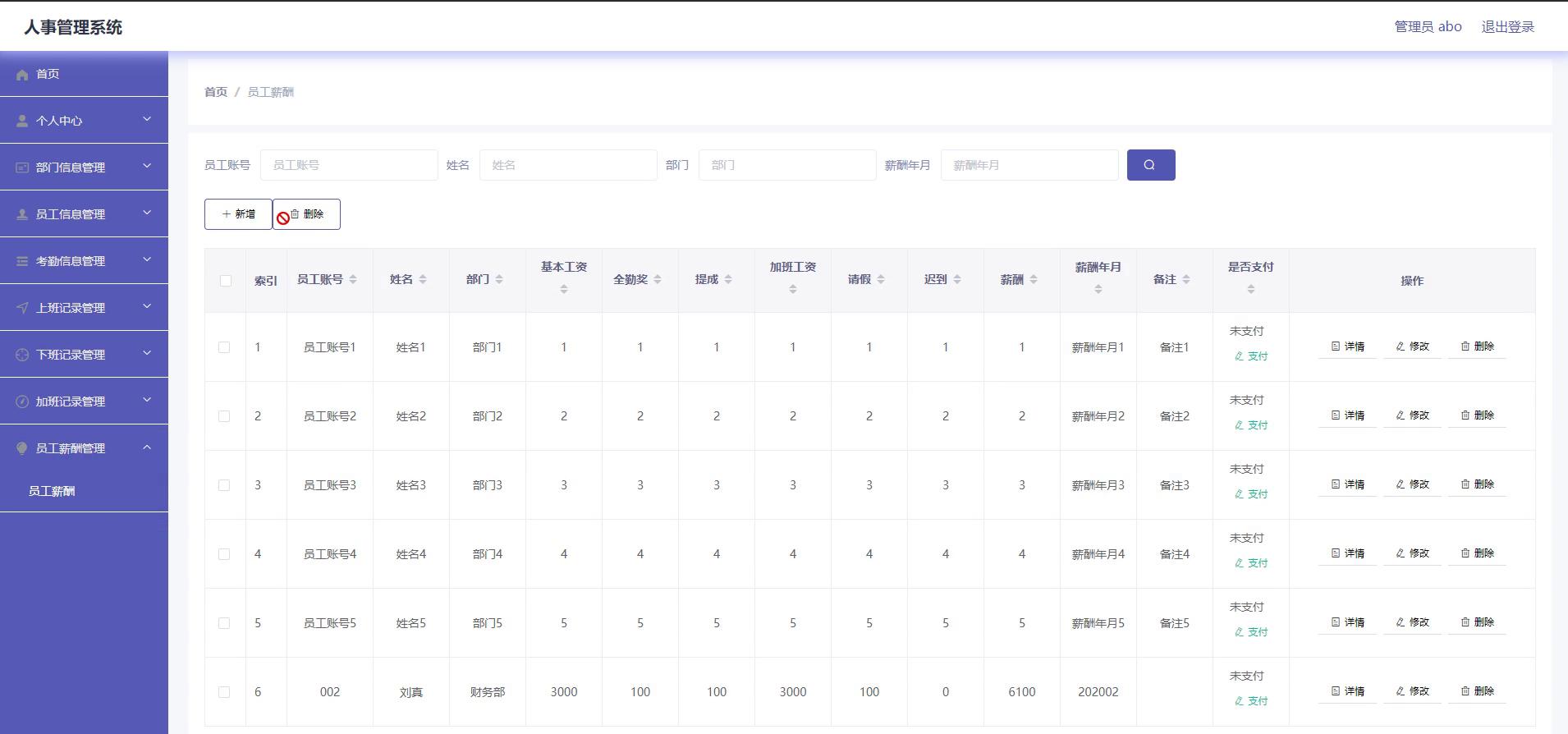The width and height of the screenshot is (1568, 734).
Task: Toggle the select-all header checkbox
Action: tap(226, 281)
